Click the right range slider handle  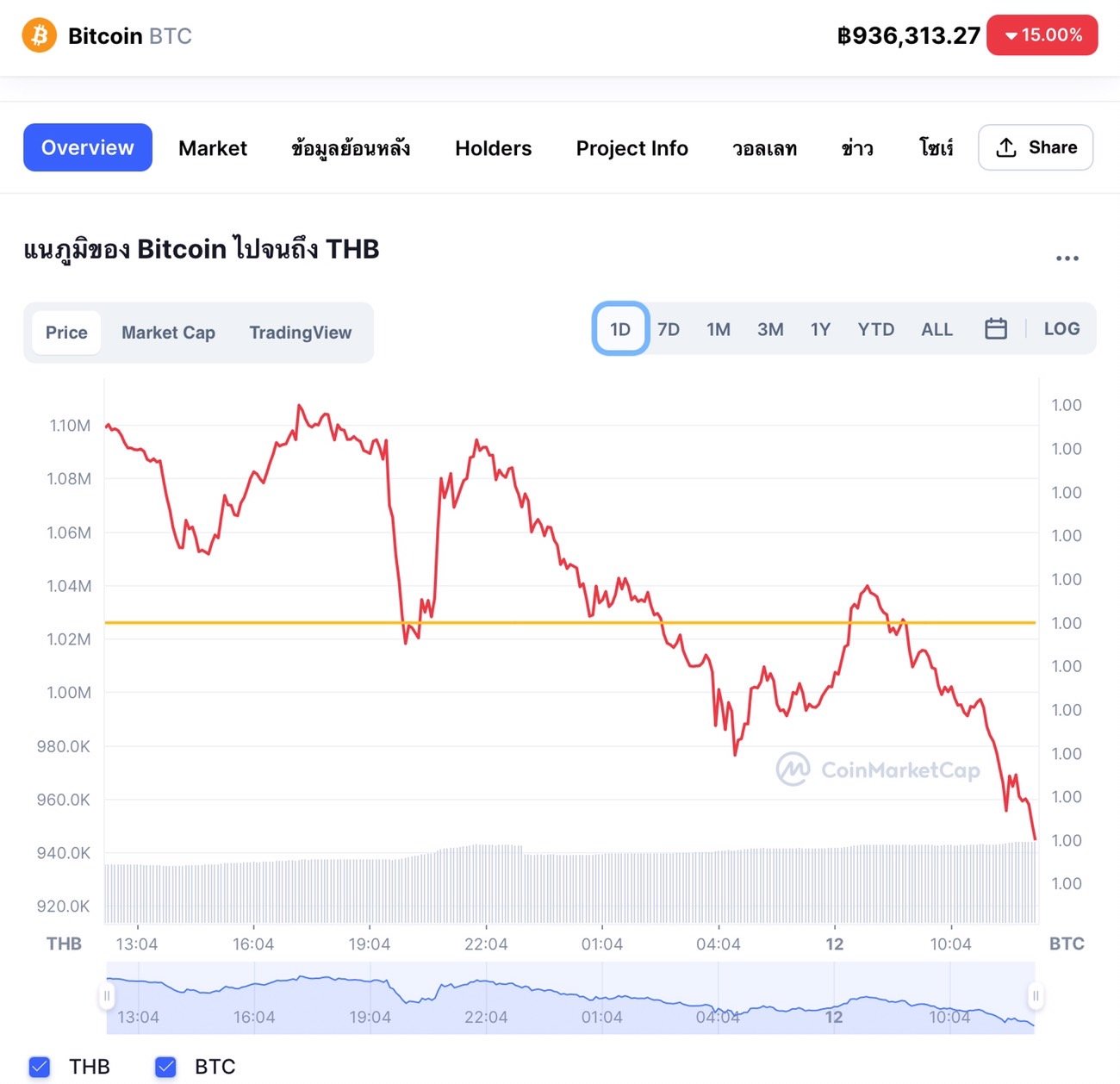click(x=1036, y=996)
